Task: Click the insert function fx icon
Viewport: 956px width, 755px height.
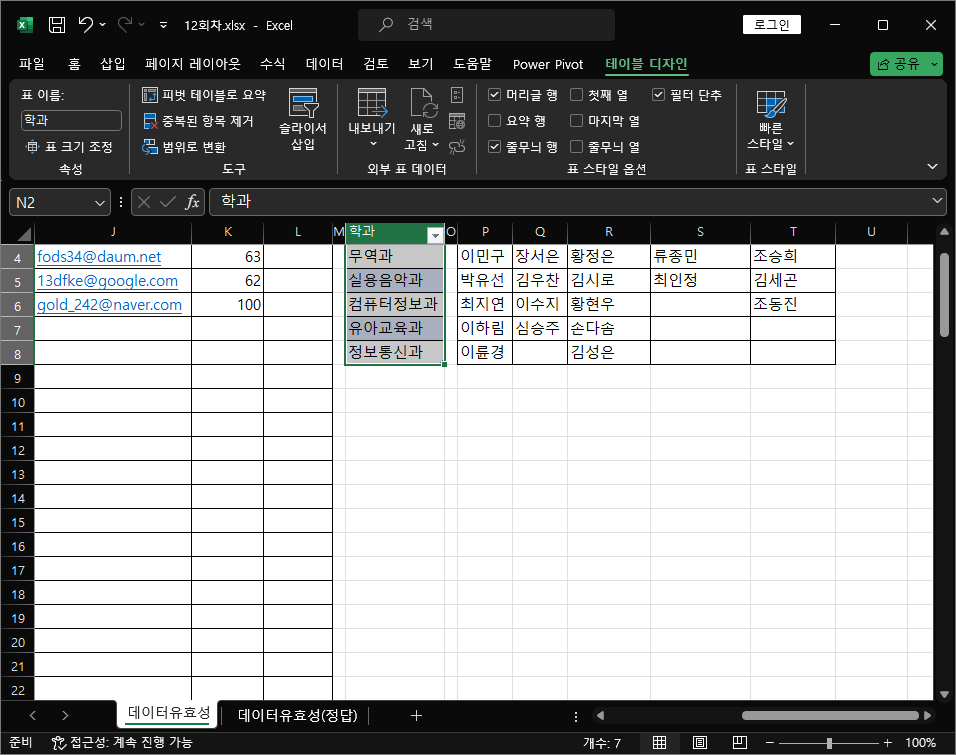Action: pos(192,202)
